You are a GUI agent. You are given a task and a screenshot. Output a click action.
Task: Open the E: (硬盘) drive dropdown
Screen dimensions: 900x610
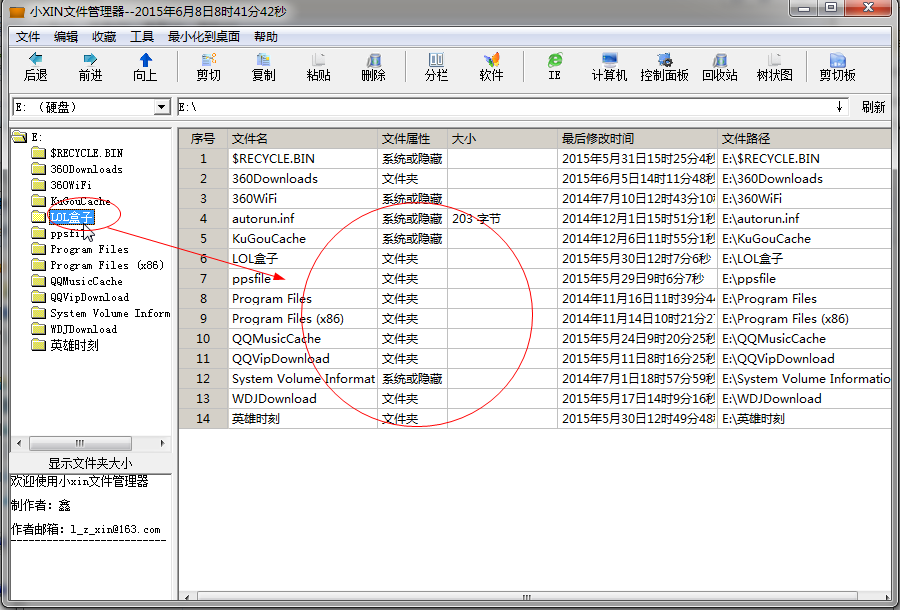point(162,107)
